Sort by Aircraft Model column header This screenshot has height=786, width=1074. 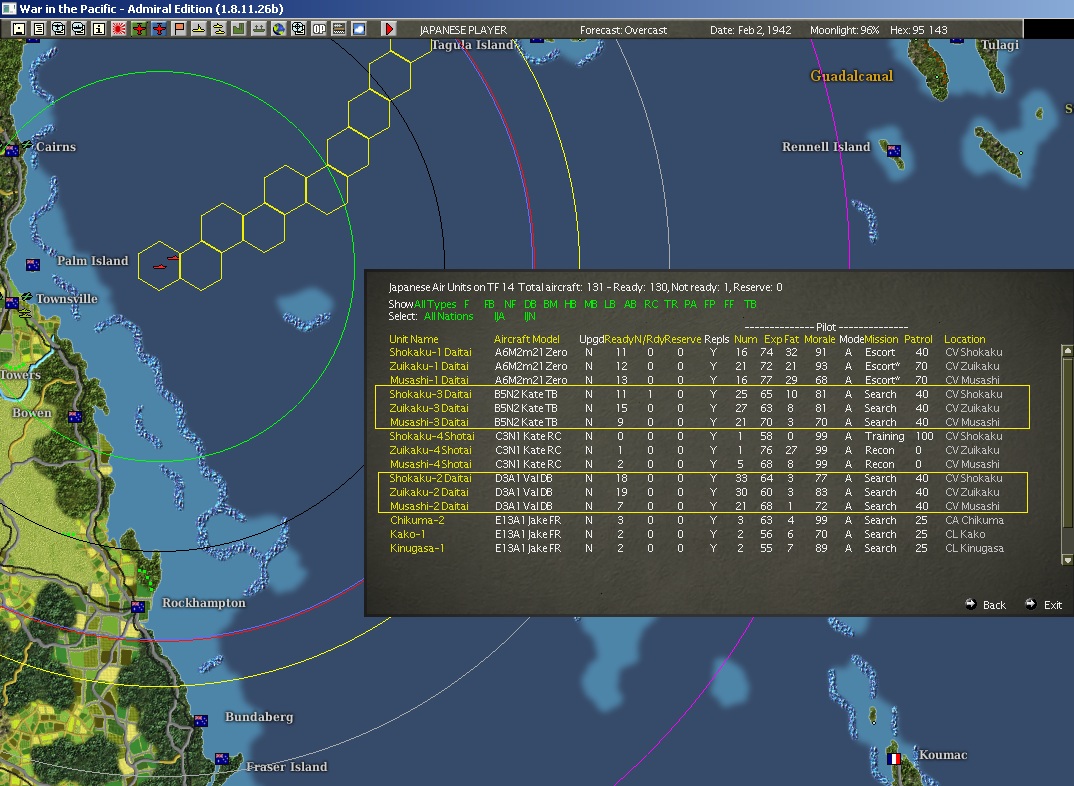point(527,339)
